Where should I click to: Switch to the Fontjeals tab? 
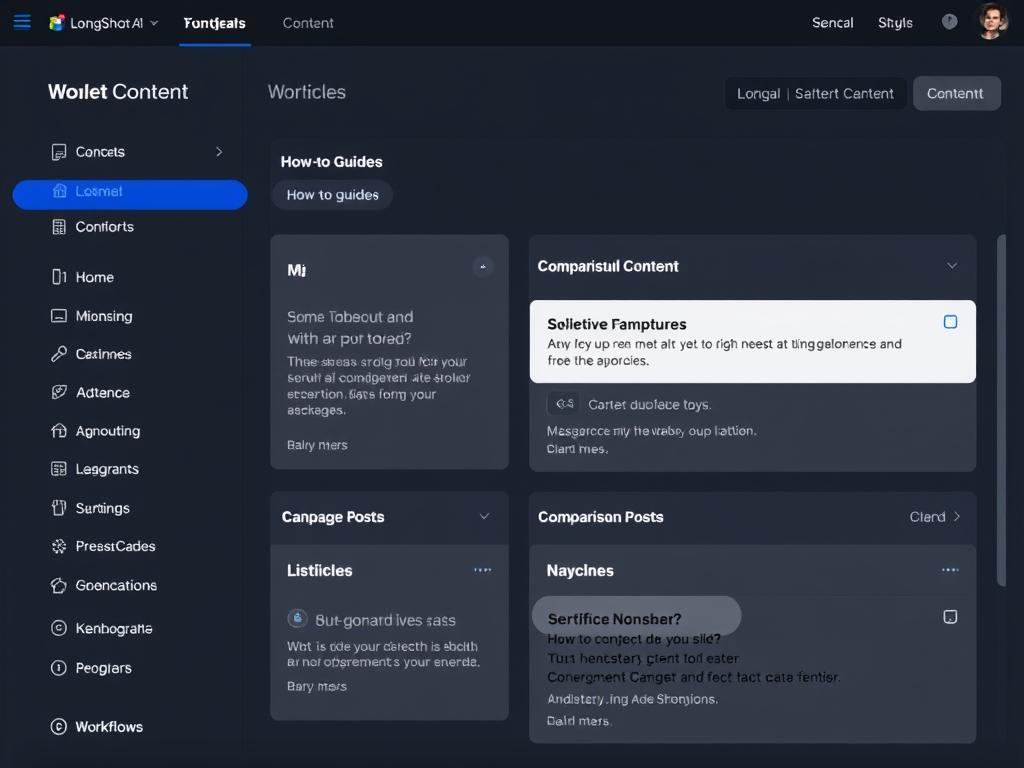tap(214, 22)
